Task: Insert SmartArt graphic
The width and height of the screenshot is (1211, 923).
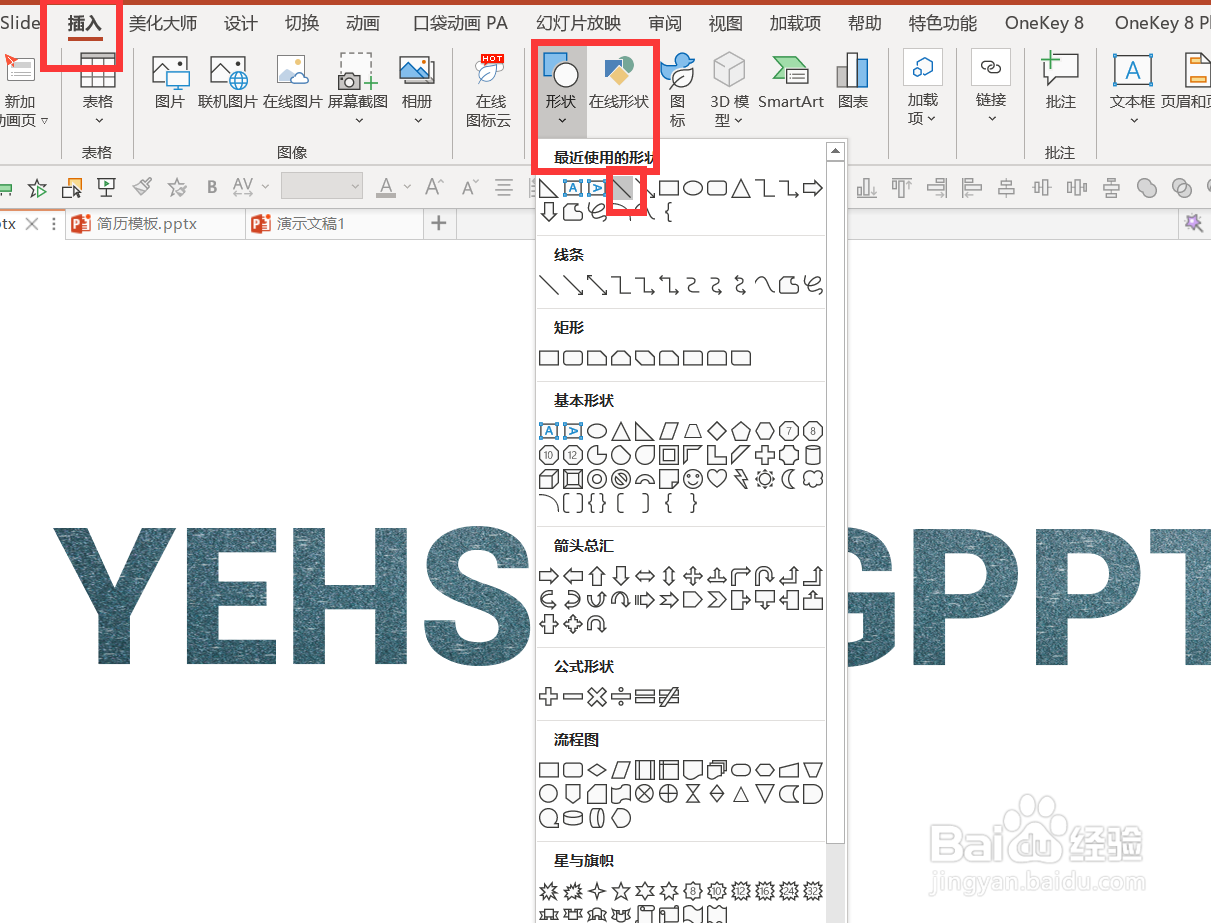Action: tap(791, 81)
